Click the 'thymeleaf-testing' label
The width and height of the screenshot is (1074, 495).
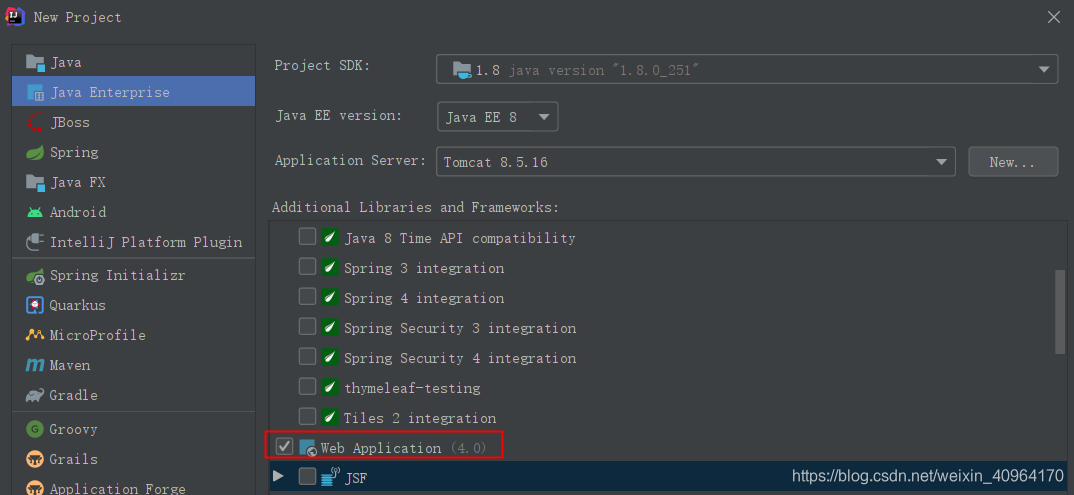(x=412, y=388)
